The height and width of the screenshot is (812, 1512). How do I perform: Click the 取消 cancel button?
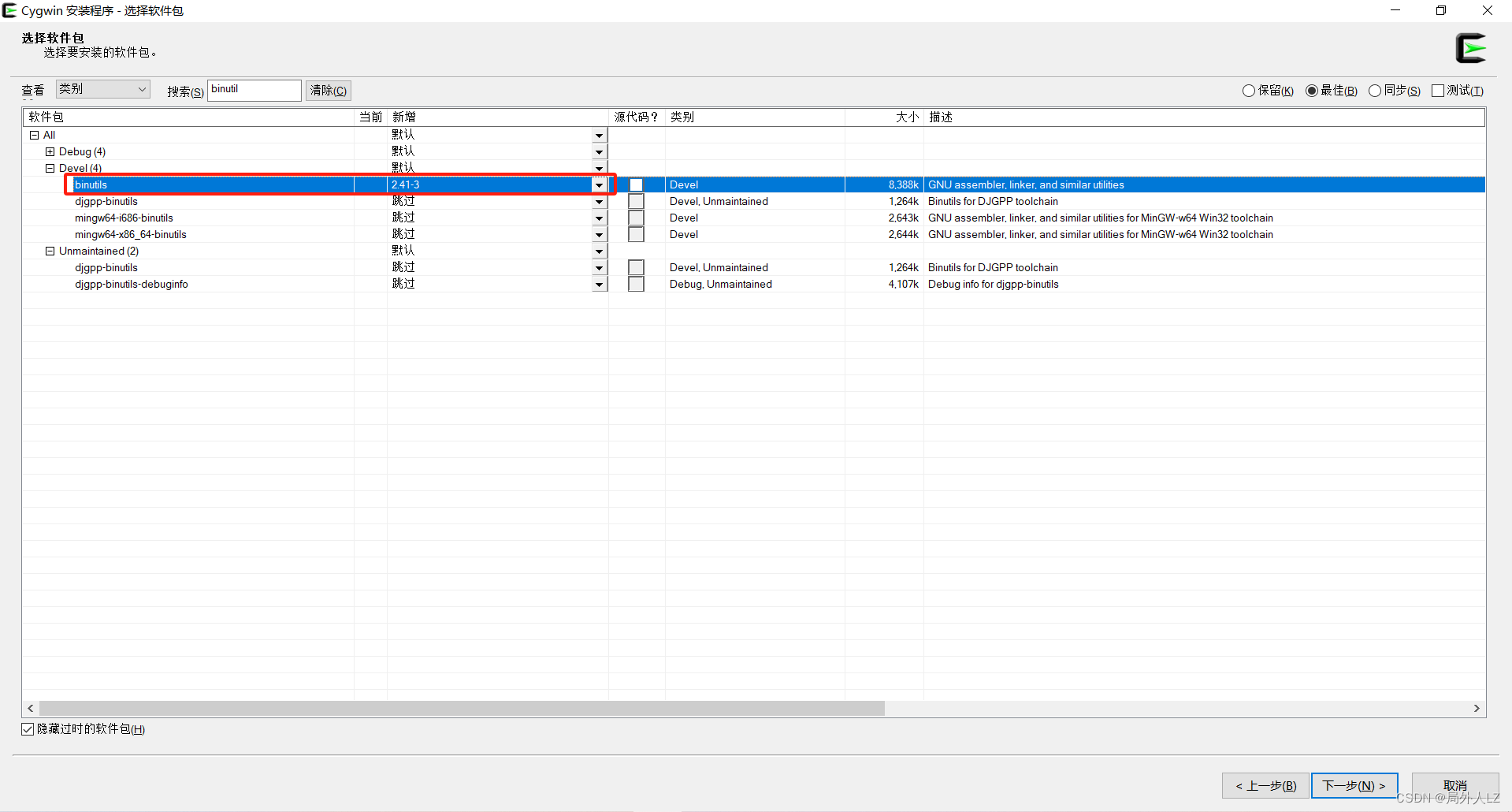[x=1455, y=786]
